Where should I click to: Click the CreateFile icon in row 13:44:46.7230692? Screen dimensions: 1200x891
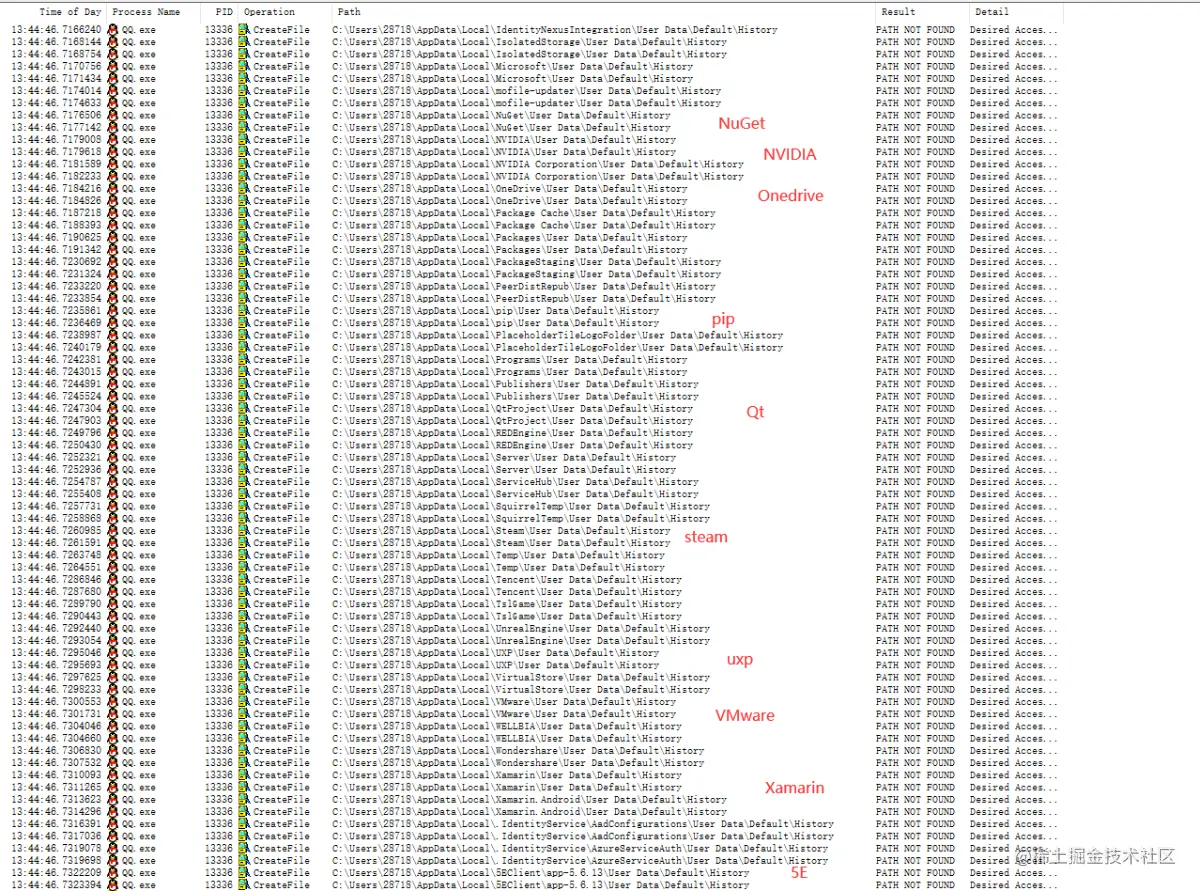click(243, 262)
